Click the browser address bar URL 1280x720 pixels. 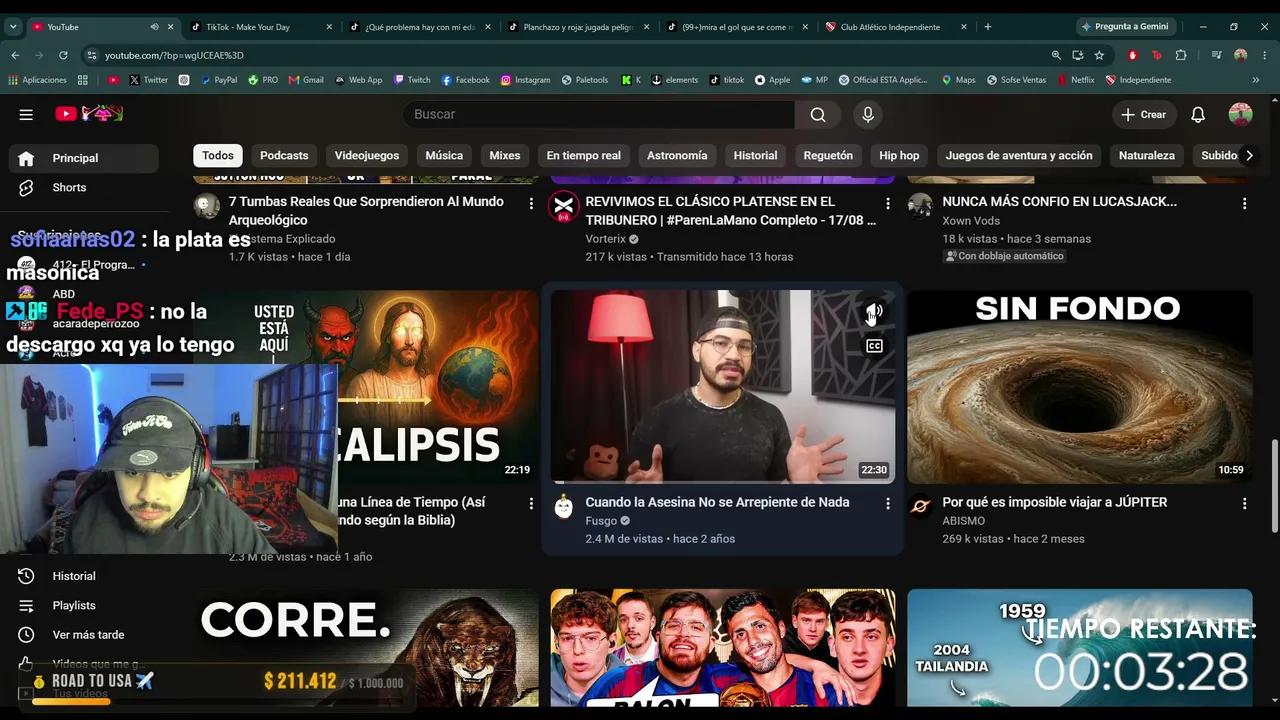point(174,55)
